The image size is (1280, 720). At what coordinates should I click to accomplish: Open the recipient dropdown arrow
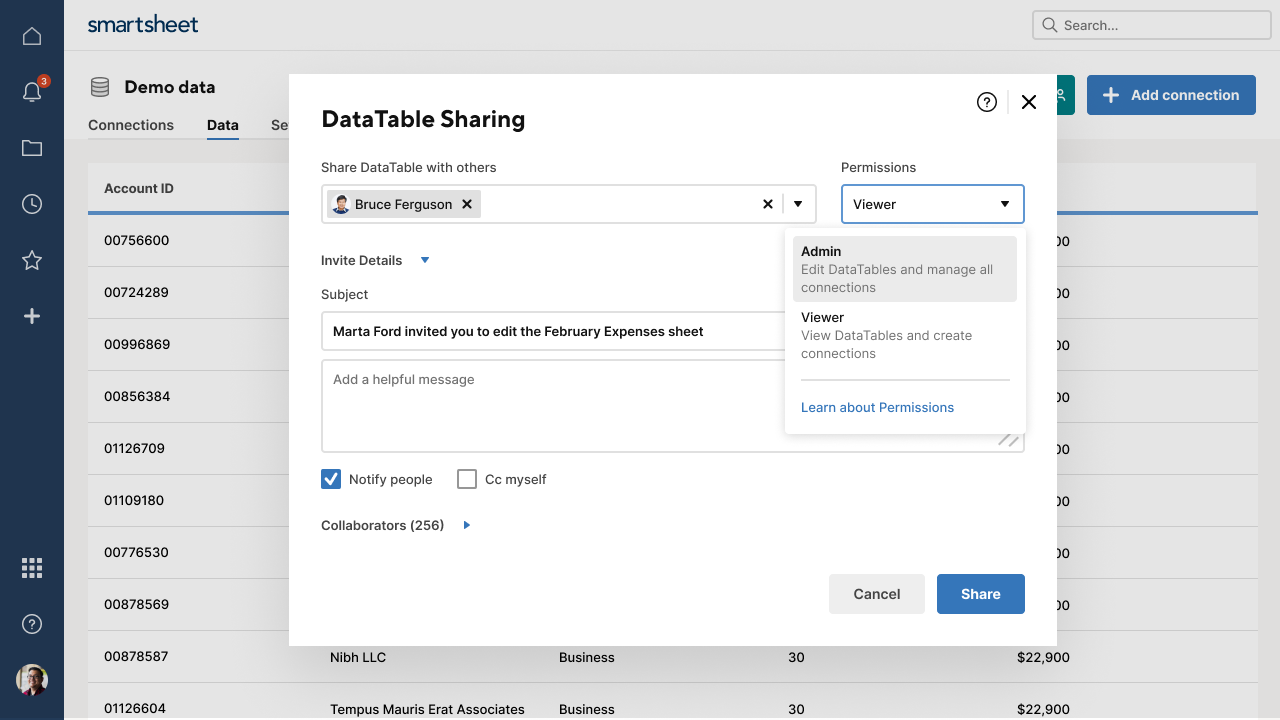click(798, 203)
